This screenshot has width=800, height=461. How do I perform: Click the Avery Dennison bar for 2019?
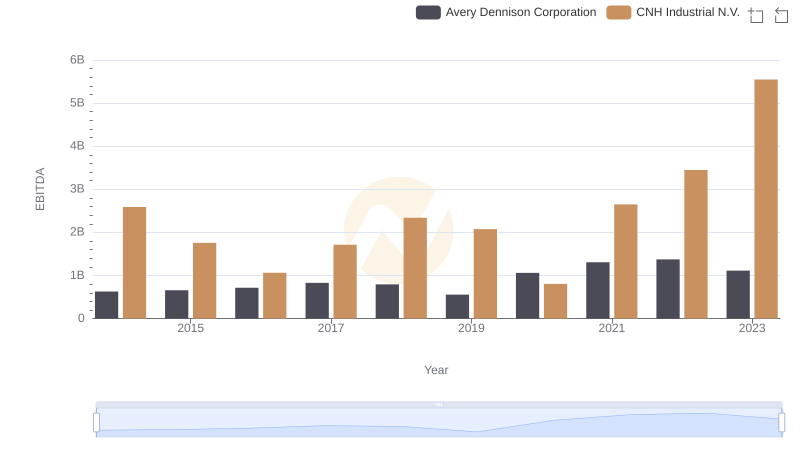tap(457, 306)
